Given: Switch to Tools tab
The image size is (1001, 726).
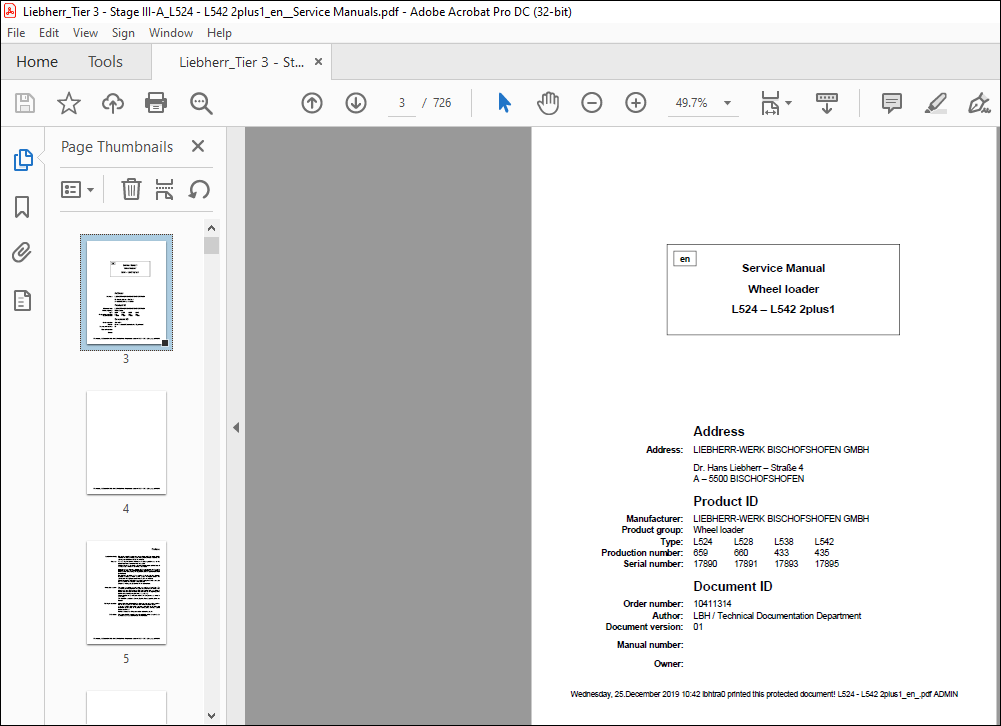Looking at the screenshot, I should pyautogui.click(x=105, y=62).
